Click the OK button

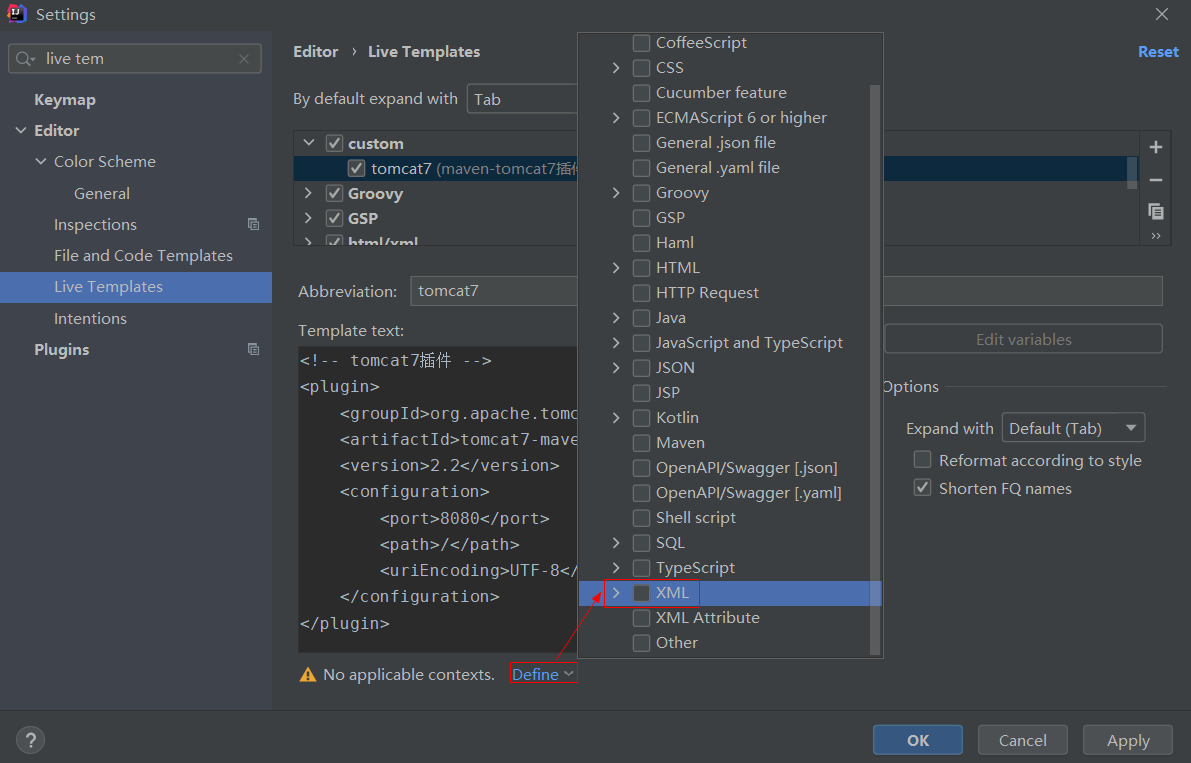[x=918, y=740]
